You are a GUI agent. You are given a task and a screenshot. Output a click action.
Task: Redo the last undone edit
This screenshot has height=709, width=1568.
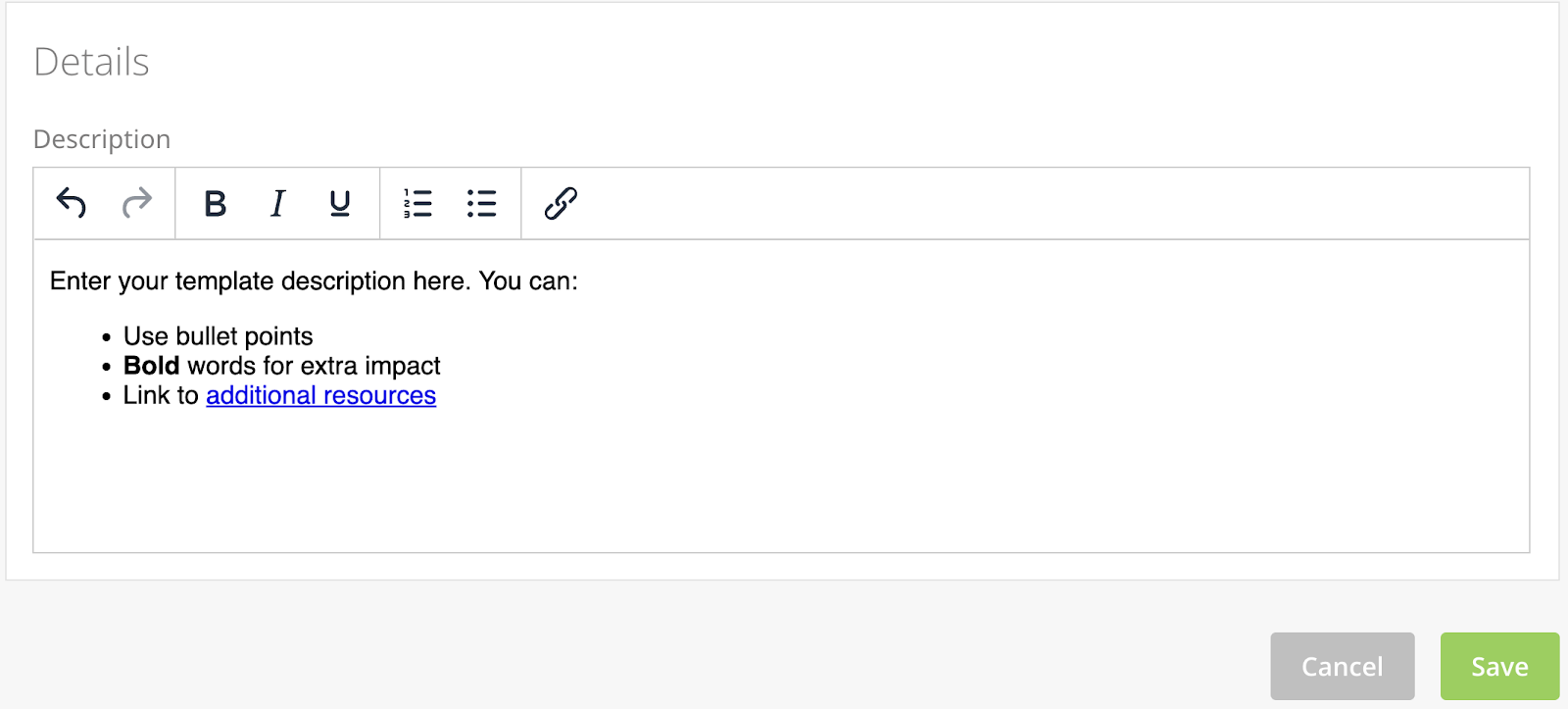(137, 203)
